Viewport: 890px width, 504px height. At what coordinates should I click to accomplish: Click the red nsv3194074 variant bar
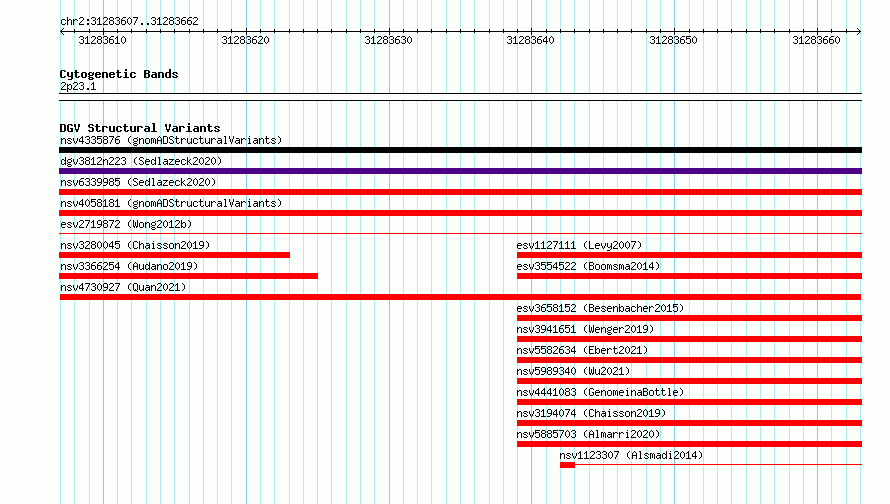point(689,423)
